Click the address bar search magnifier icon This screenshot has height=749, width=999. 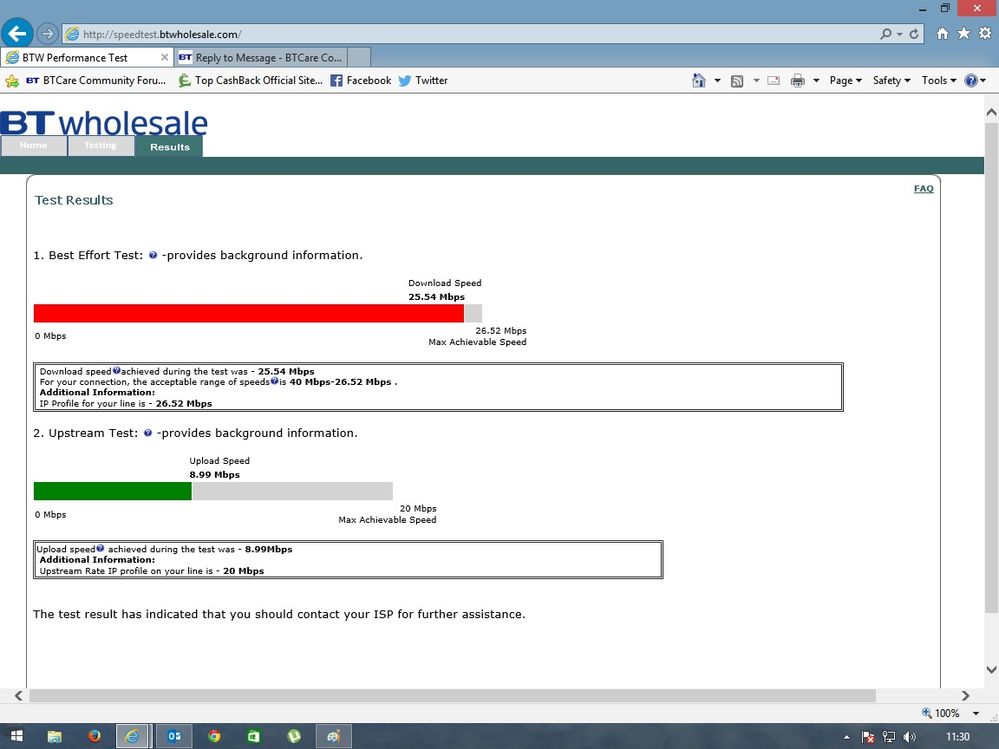(886, 34)
